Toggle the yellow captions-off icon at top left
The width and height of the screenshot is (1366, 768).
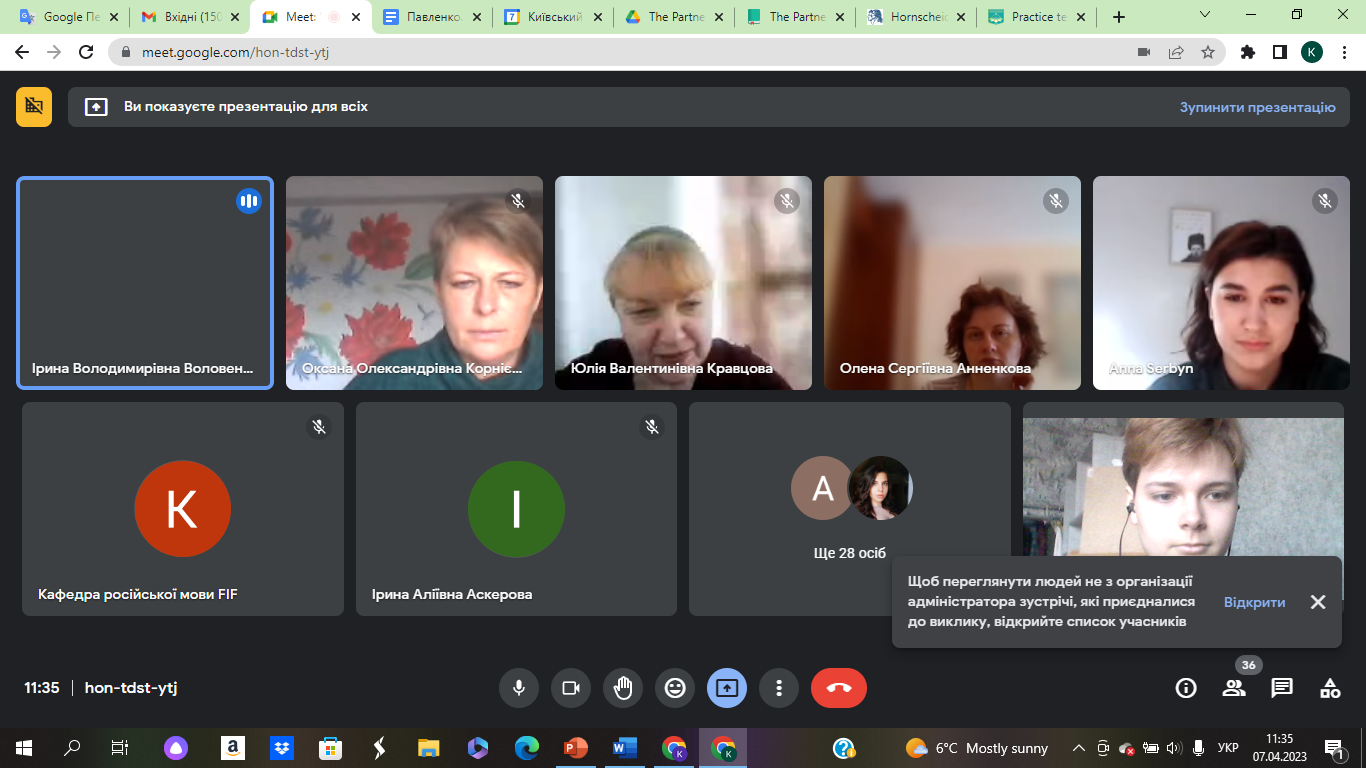click(x=34, y=106)
